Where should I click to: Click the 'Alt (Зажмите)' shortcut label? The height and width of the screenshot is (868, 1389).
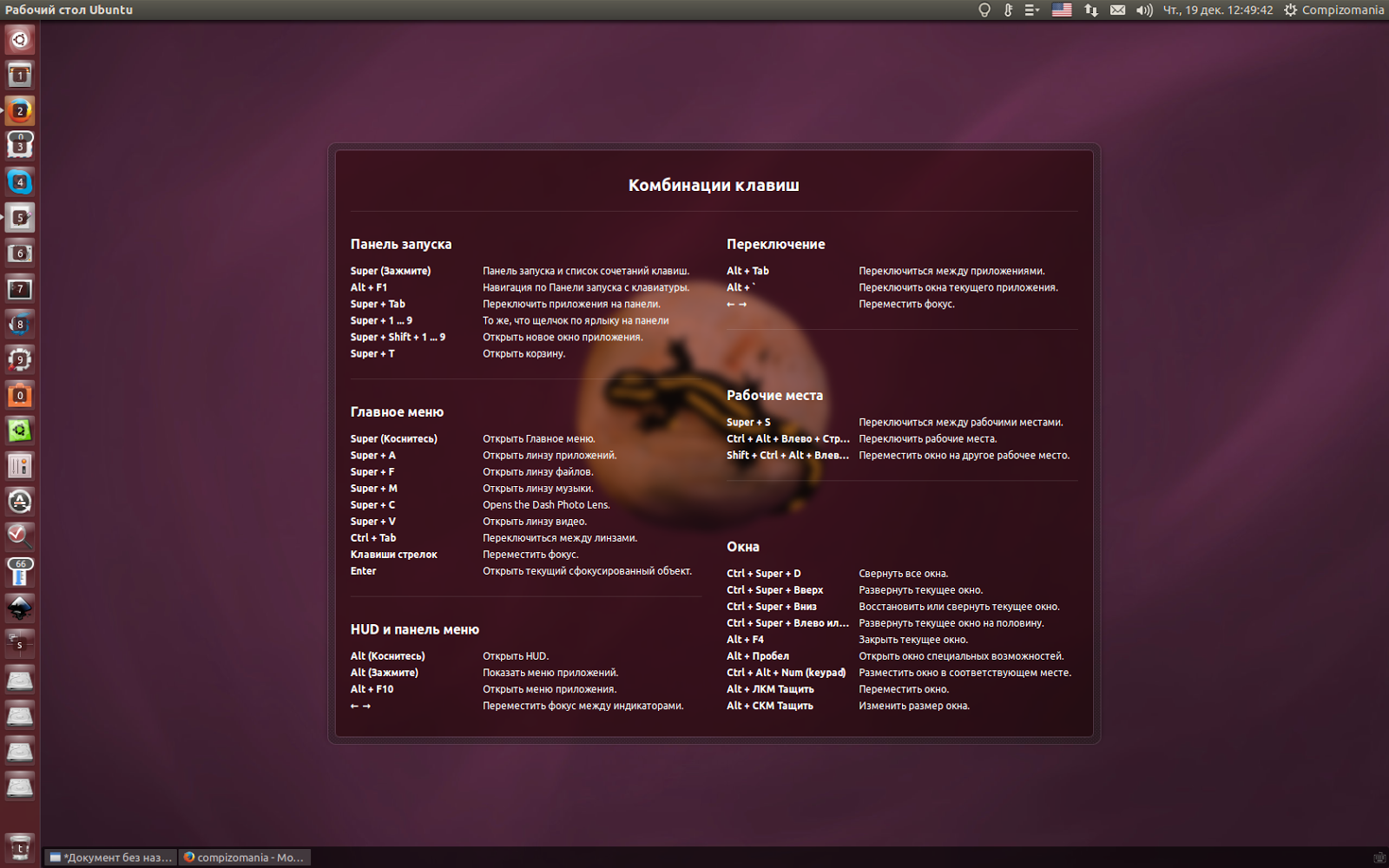pyautogui.click(x=385, y=672)
